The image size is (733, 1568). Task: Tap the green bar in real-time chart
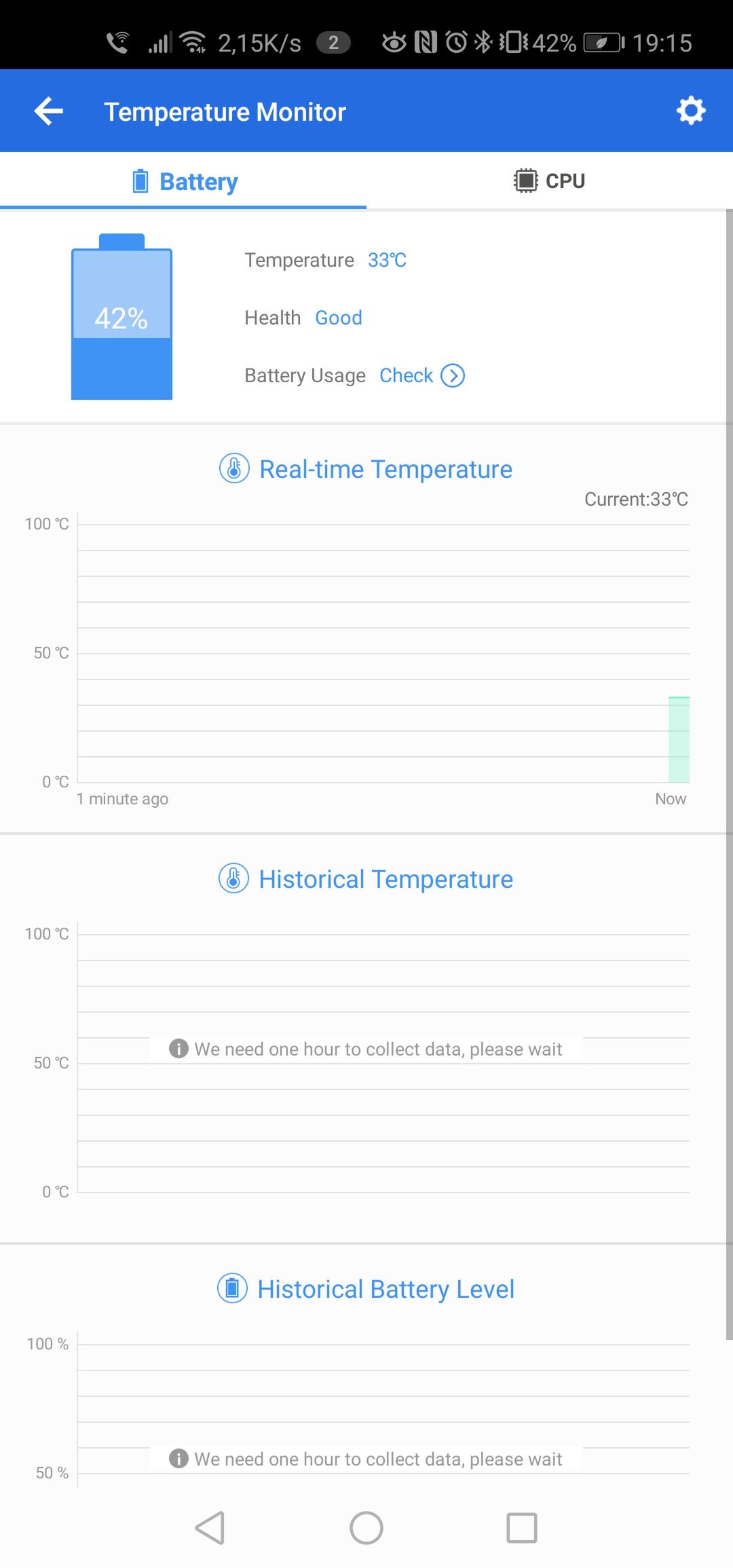pyautogui.click(x=679, y=739)
